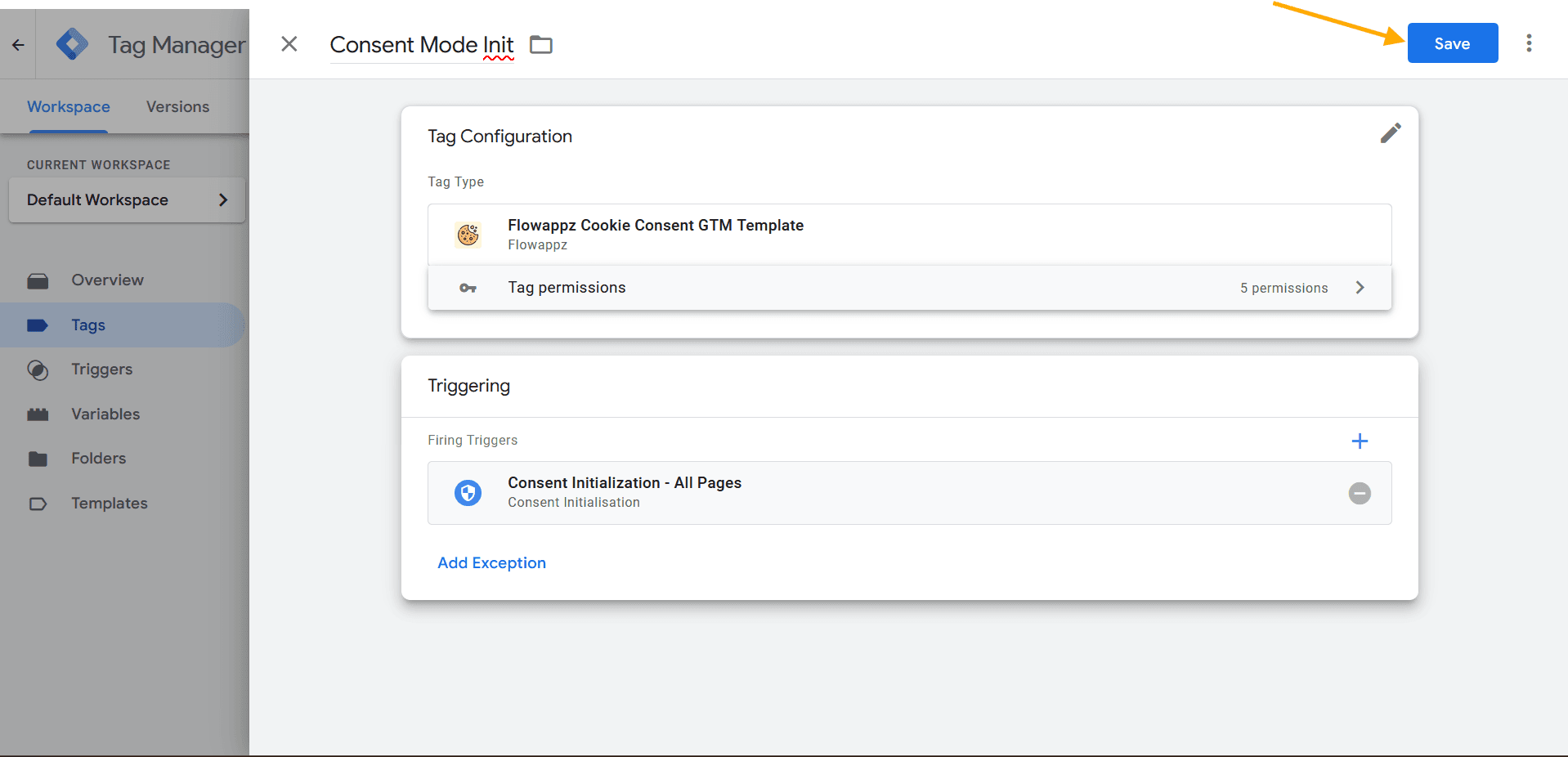This screenshot has height=757, width=1568.
Task: Select Tags in the sidebar
Action: [x=123, y=325]
